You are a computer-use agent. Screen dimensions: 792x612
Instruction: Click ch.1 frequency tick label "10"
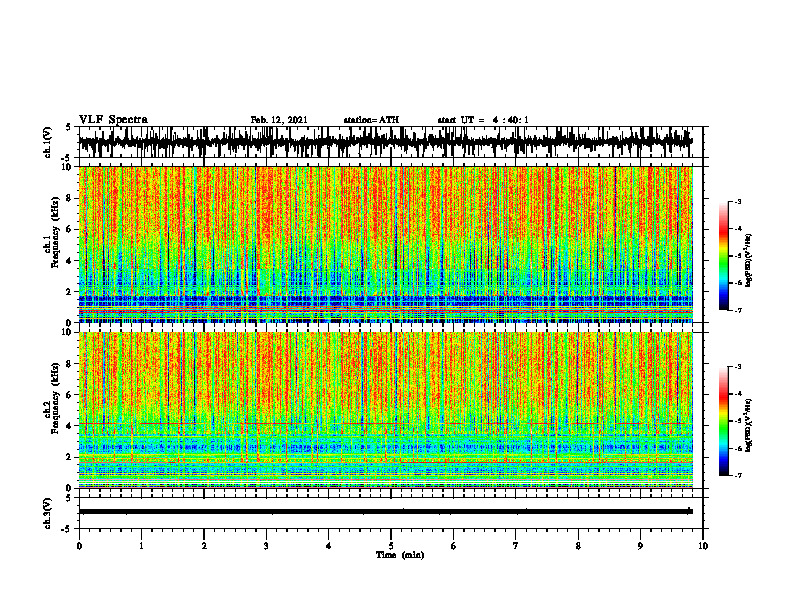pyautogui.click(x=69, y=167)
